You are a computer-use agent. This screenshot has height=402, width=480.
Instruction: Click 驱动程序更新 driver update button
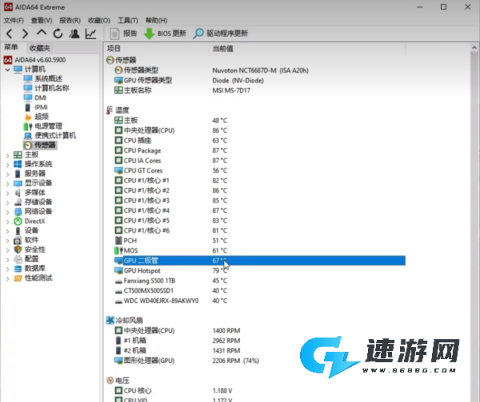click(221, 33)
